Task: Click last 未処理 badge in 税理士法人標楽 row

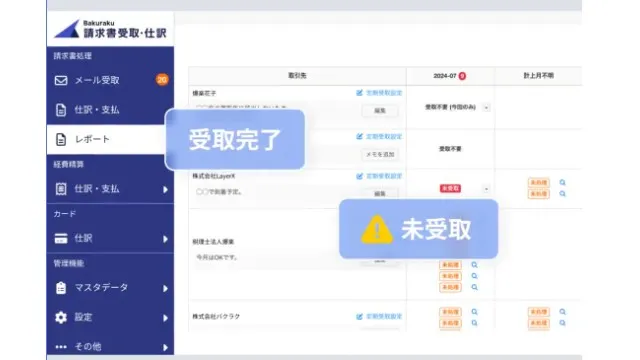Action: pos(450,287)
